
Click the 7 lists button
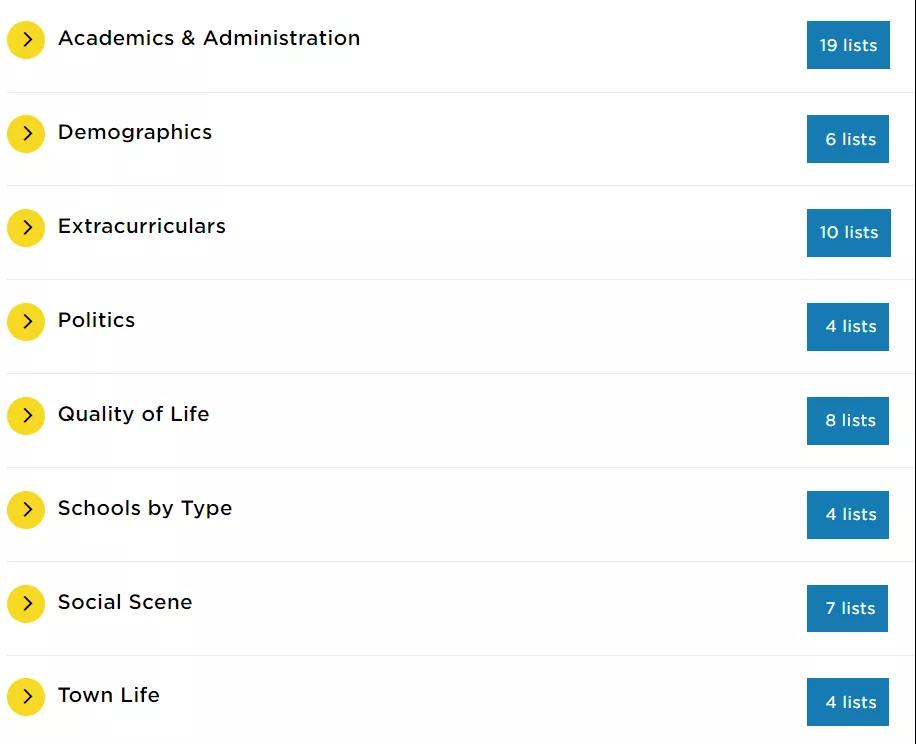848,608
